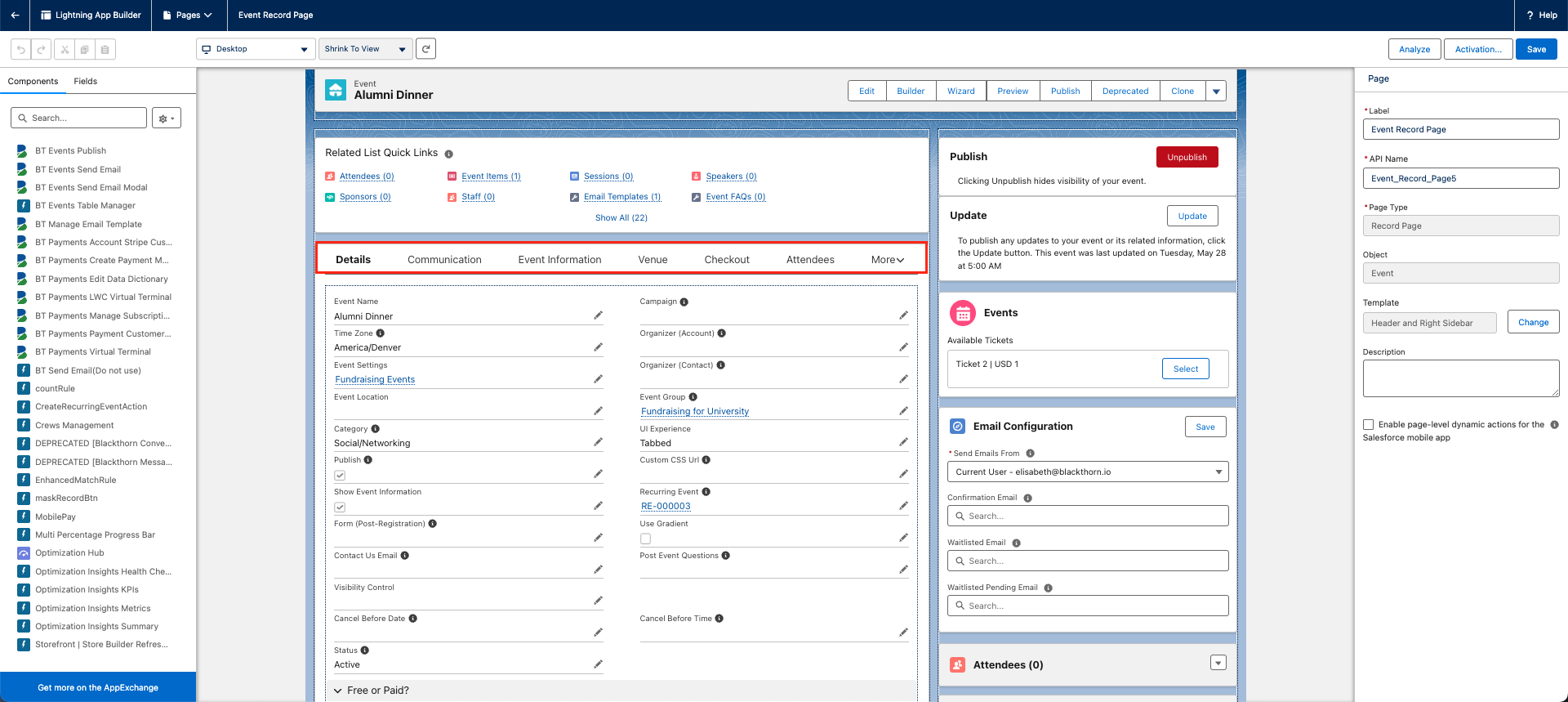Toggle the Publish checkbox
The width and height of the screenshot is (1568, 702).
point(340,476)
